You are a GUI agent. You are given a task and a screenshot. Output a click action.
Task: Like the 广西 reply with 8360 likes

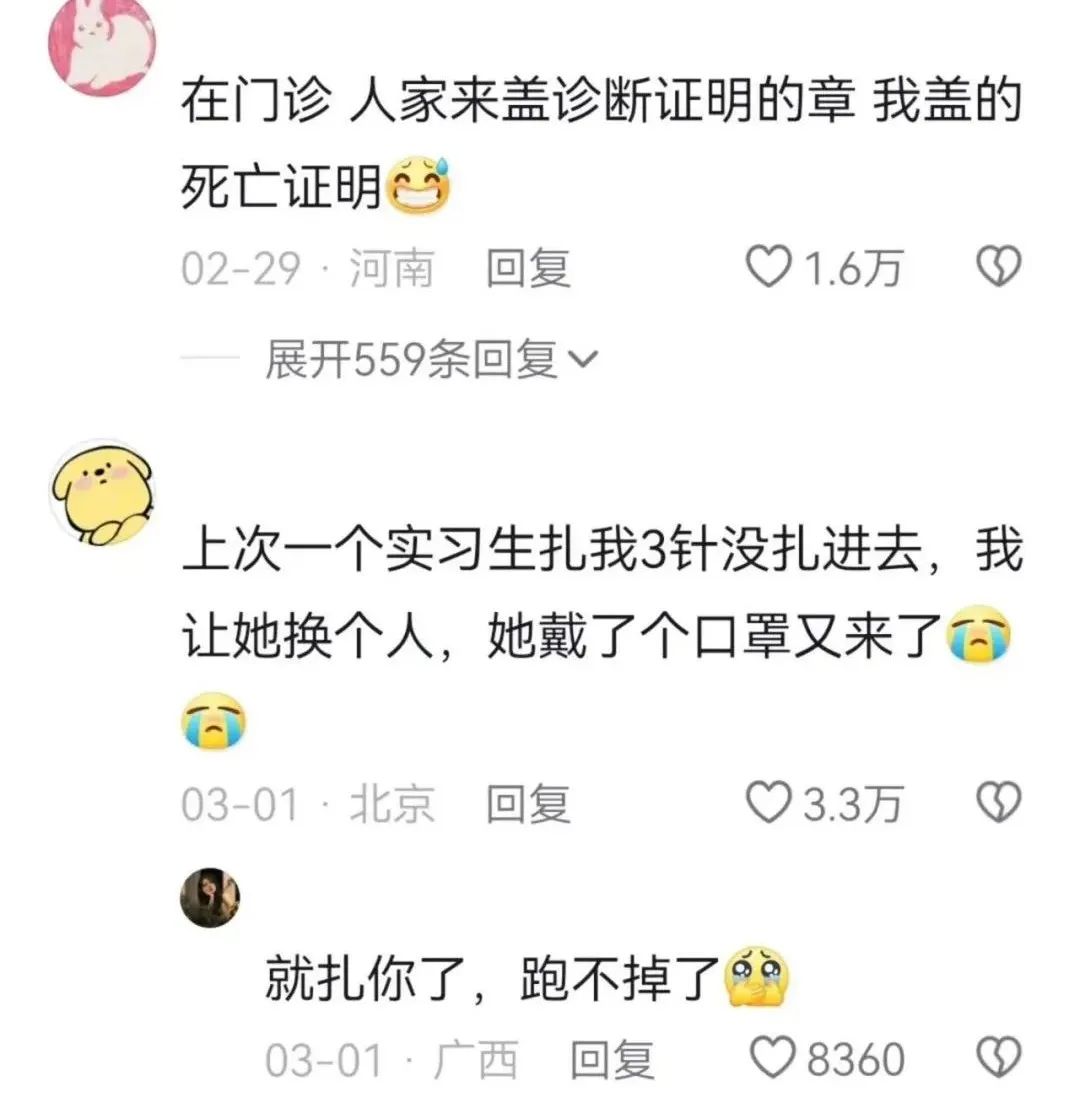click(x=772, y=1058)
